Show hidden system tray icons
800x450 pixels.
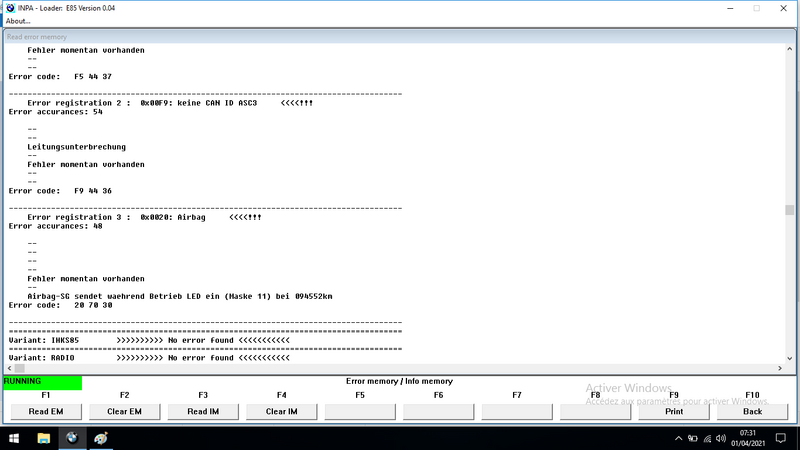tap(678, 438)
